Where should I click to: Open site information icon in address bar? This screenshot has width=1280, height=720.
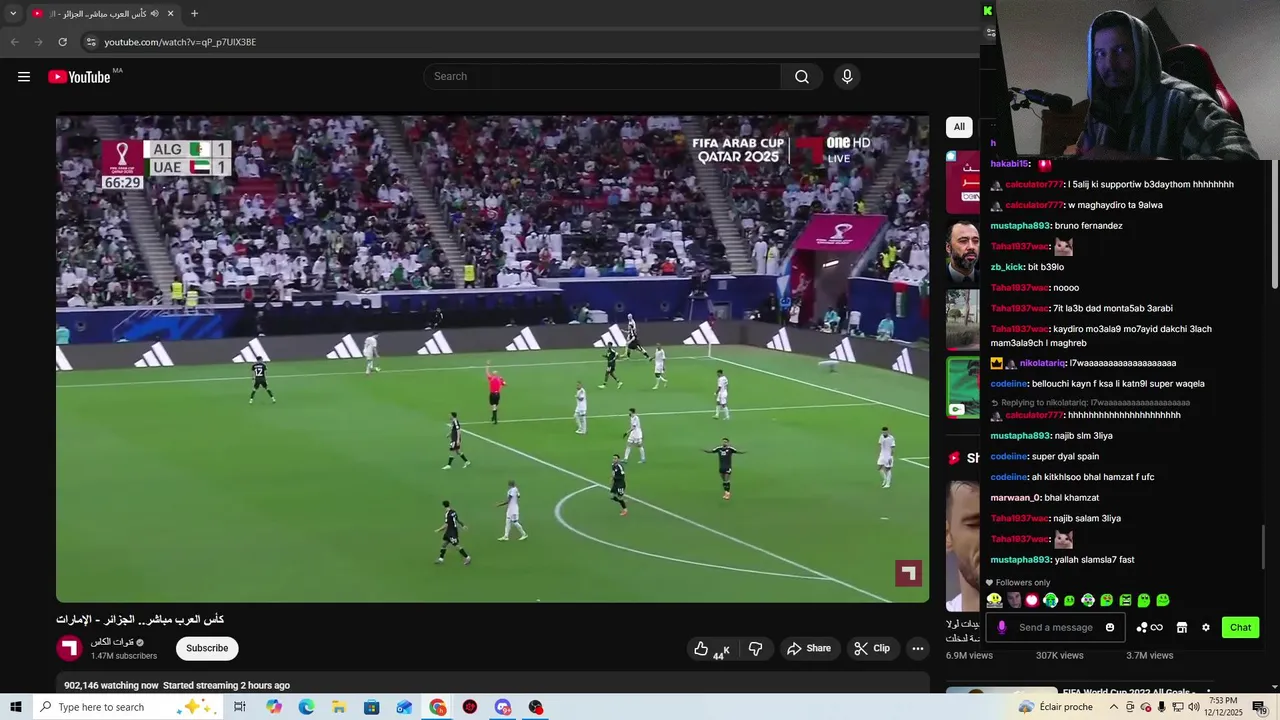tap(90, 42)
